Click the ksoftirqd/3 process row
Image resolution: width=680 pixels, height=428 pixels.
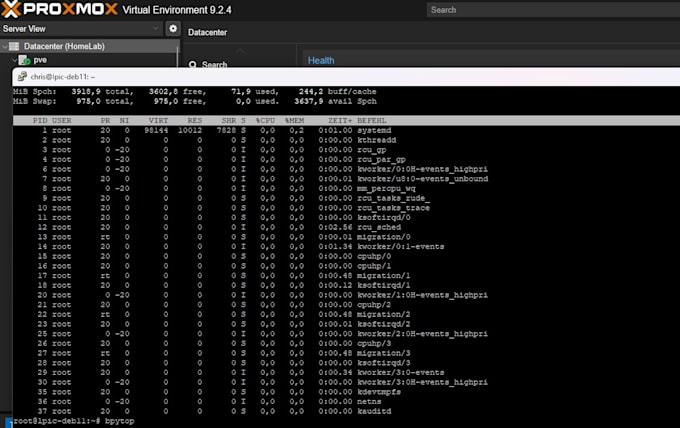pos(347,363)
